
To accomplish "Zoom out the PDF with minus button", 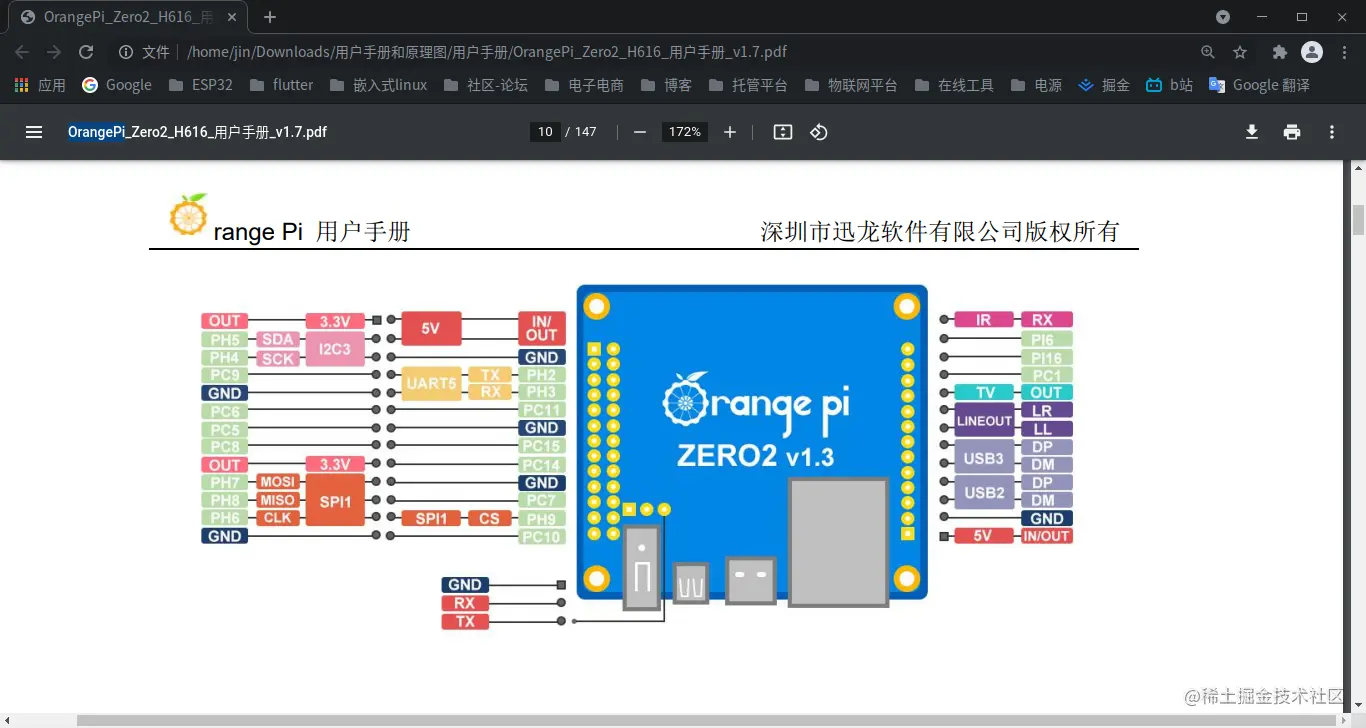I will tap(640, 132).
